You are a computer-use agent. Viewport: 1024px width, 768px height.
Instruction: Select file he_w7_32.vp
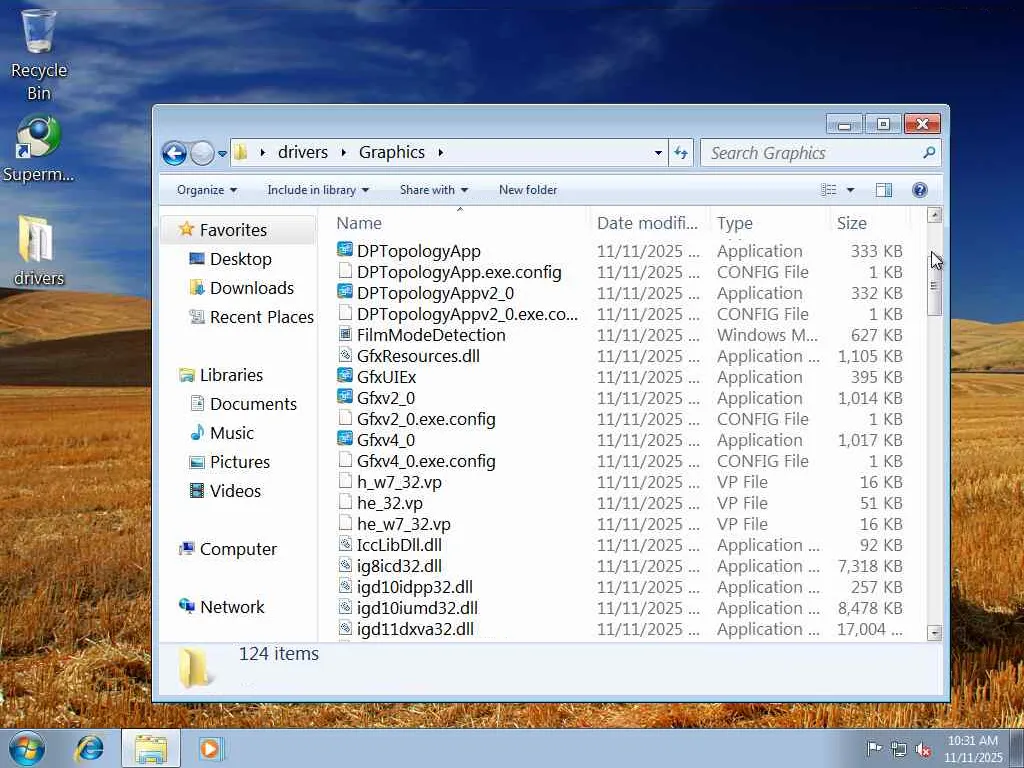404,524
